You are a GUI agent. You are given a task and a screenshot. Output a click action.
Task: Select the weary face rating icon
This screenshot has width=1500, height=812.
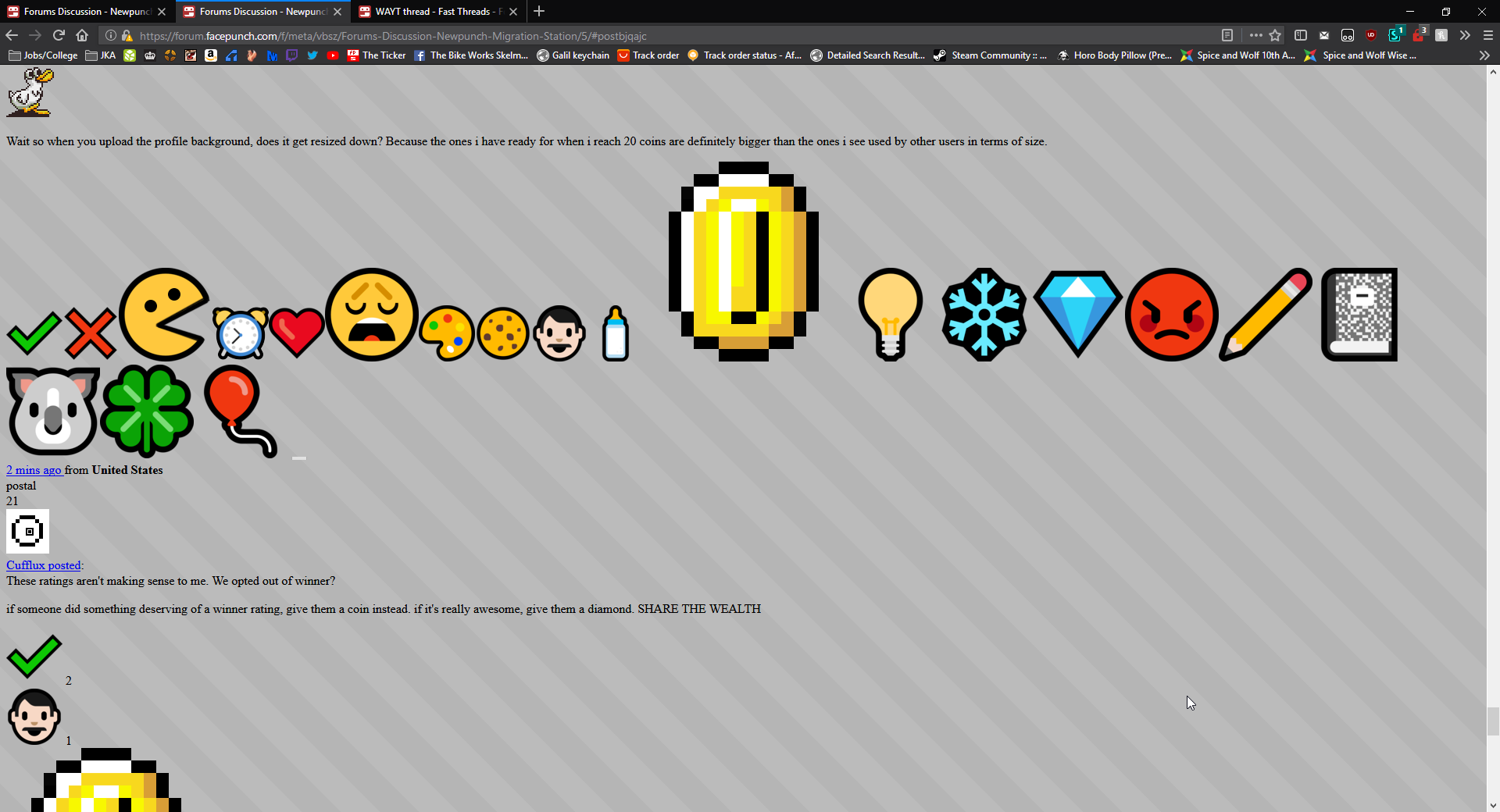[372, 315]
